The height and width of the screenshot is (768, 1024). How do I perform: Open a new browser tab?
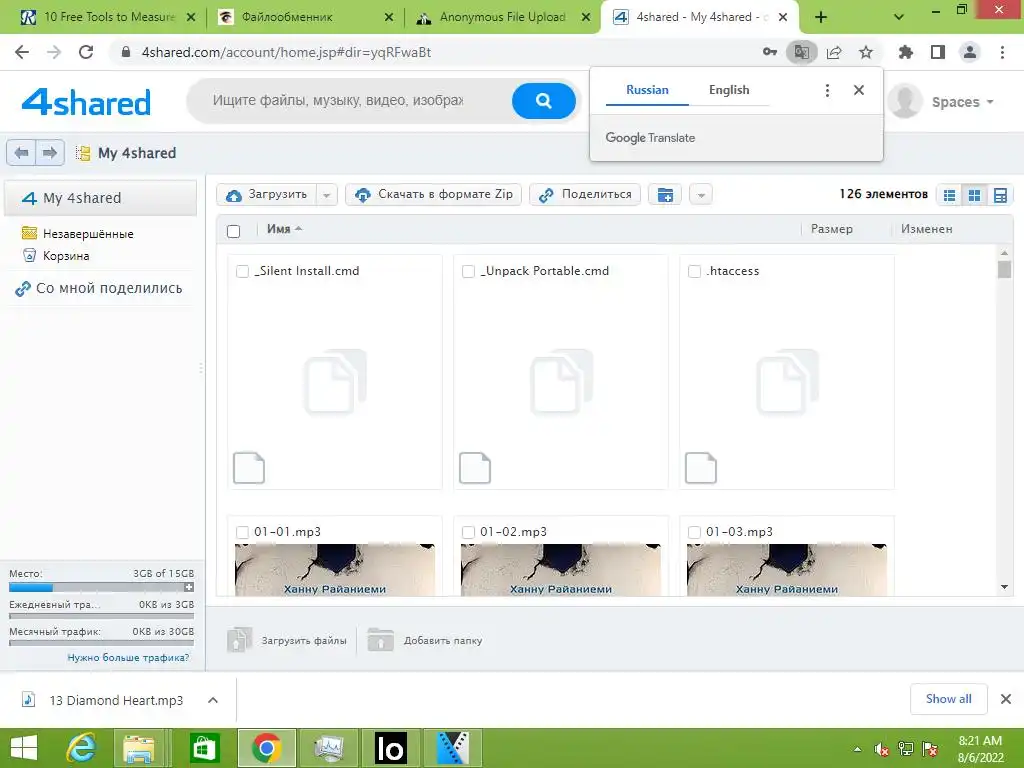(x=821, y=17)
